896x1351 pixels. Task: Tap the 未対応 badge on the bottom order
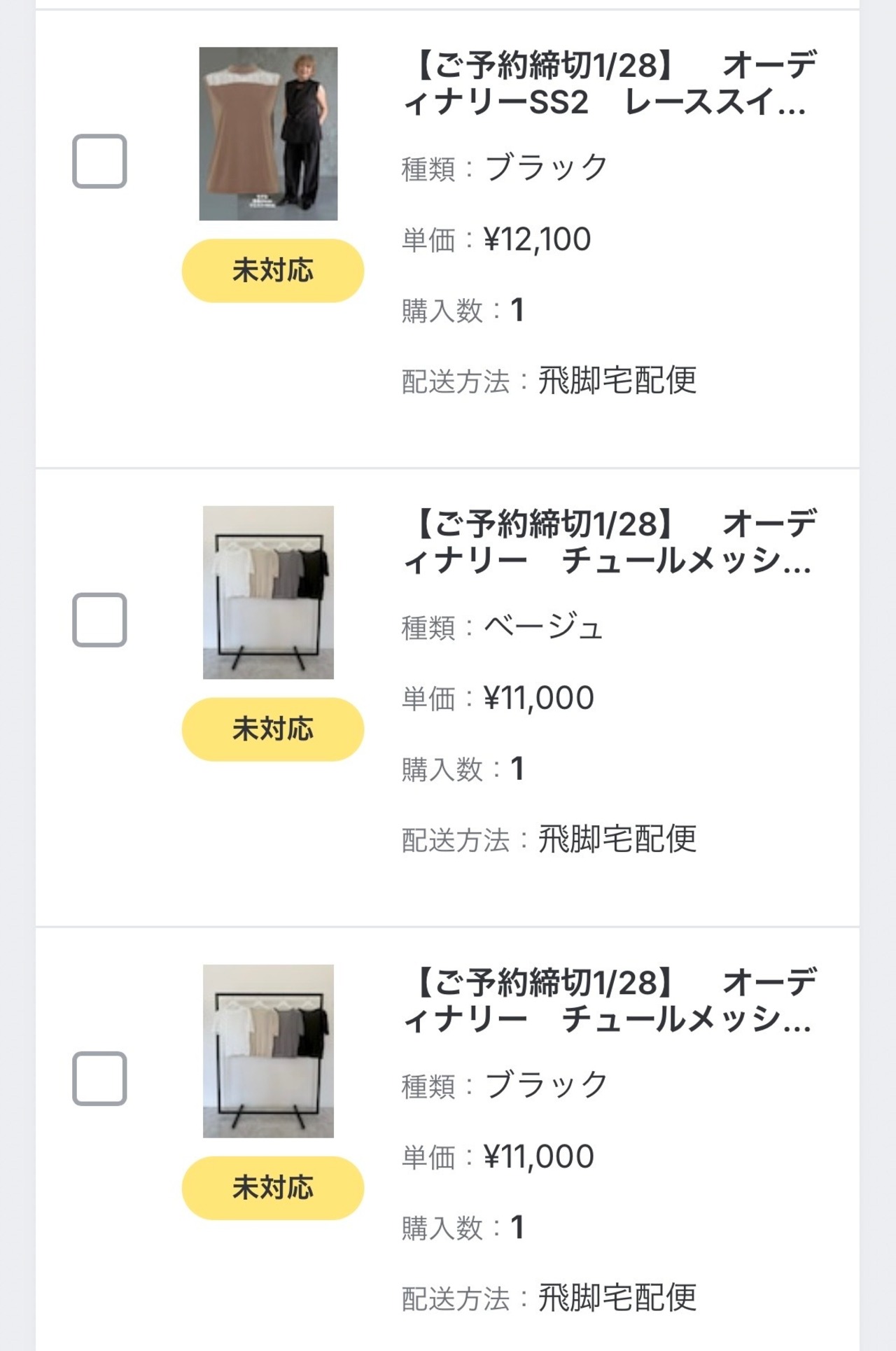273,1188
